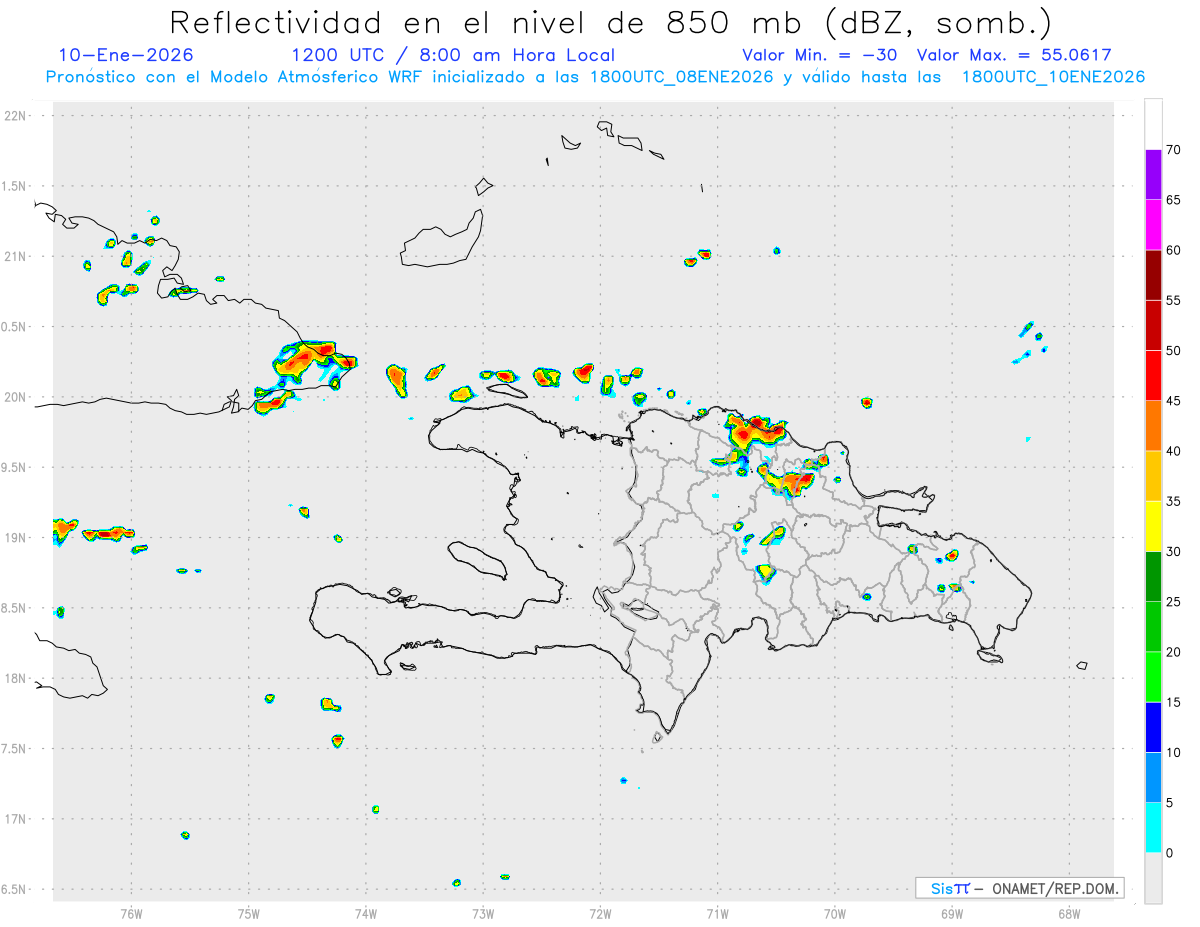Select the 'Valor Max. = 55.0617' text
The width and height of the screenshot is (1200, 927).
[x=1014, y=55]
